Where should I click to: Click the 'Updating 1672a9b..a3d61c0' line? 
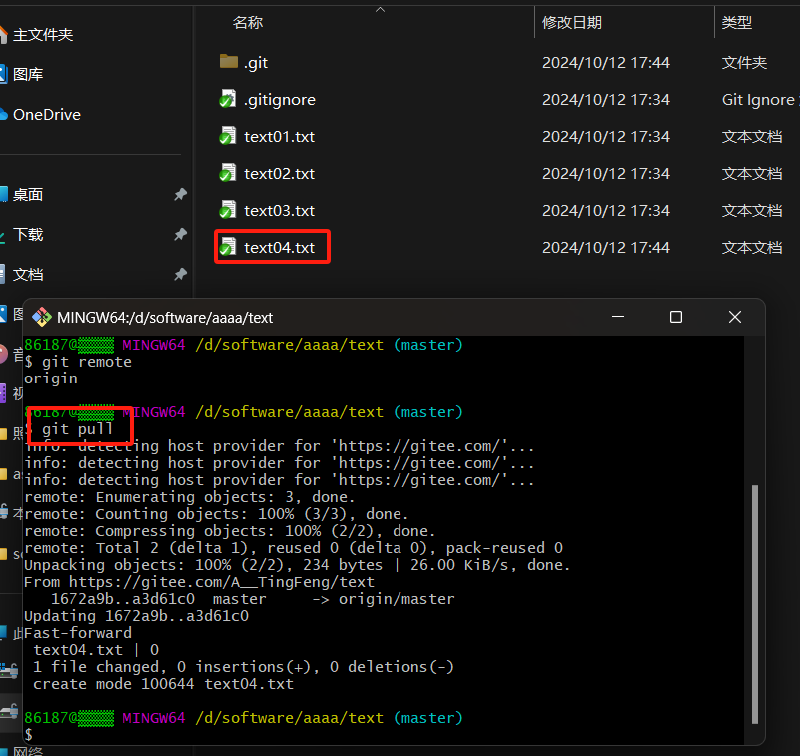click(x=136, y=616)
